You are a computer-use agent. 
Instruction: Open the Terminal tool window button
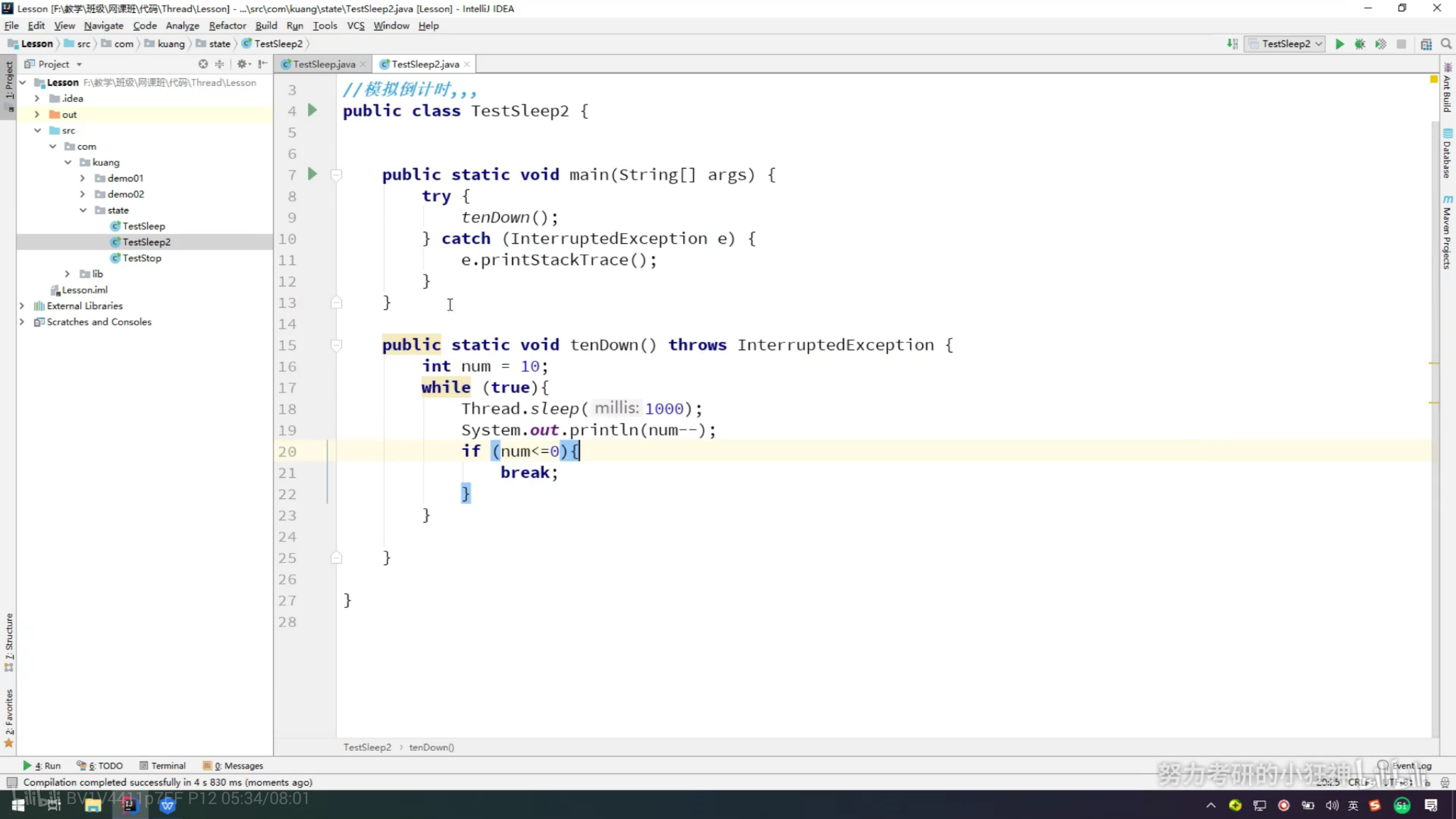[163, 766]
